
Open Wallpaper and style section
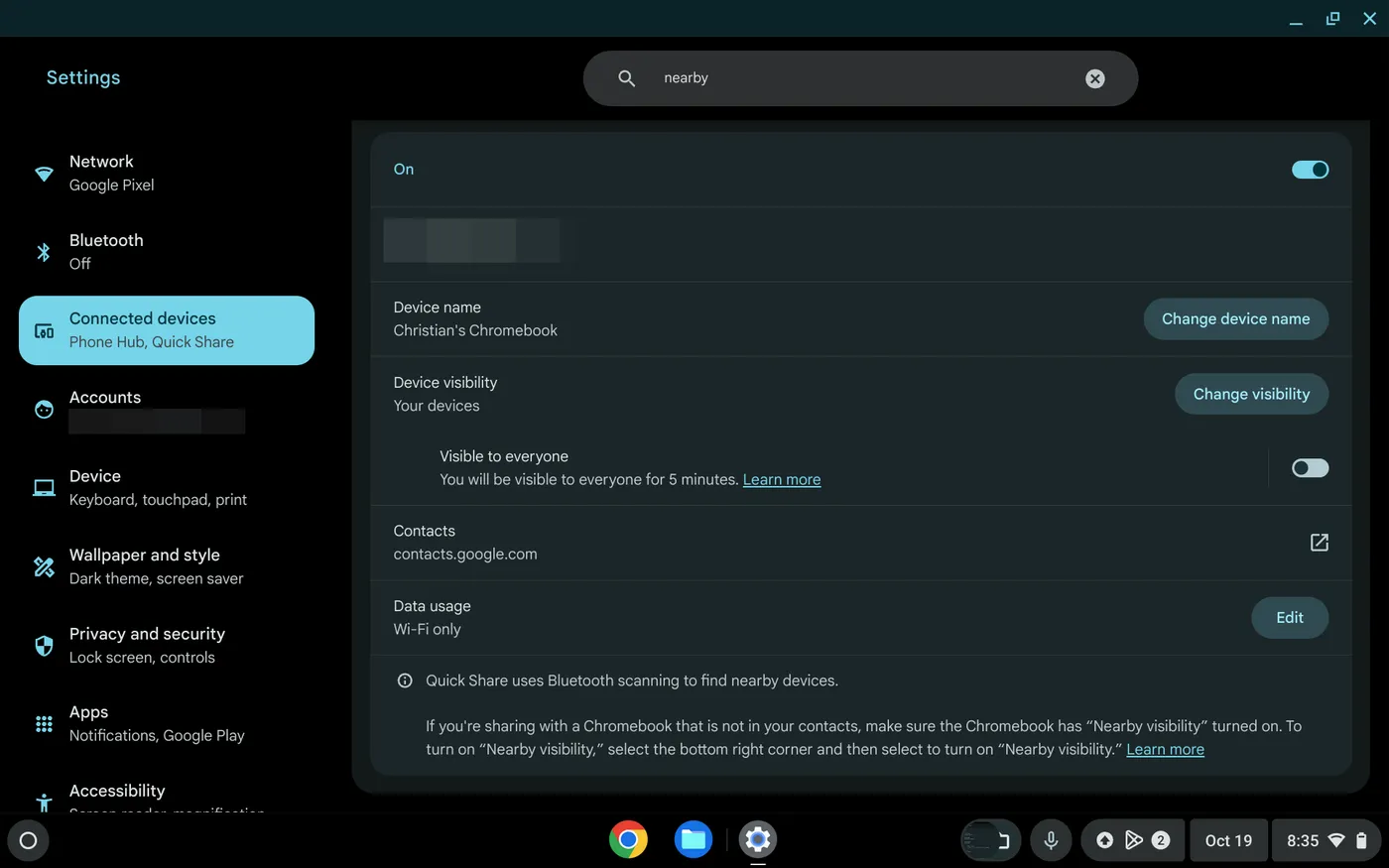pos(167,566)
